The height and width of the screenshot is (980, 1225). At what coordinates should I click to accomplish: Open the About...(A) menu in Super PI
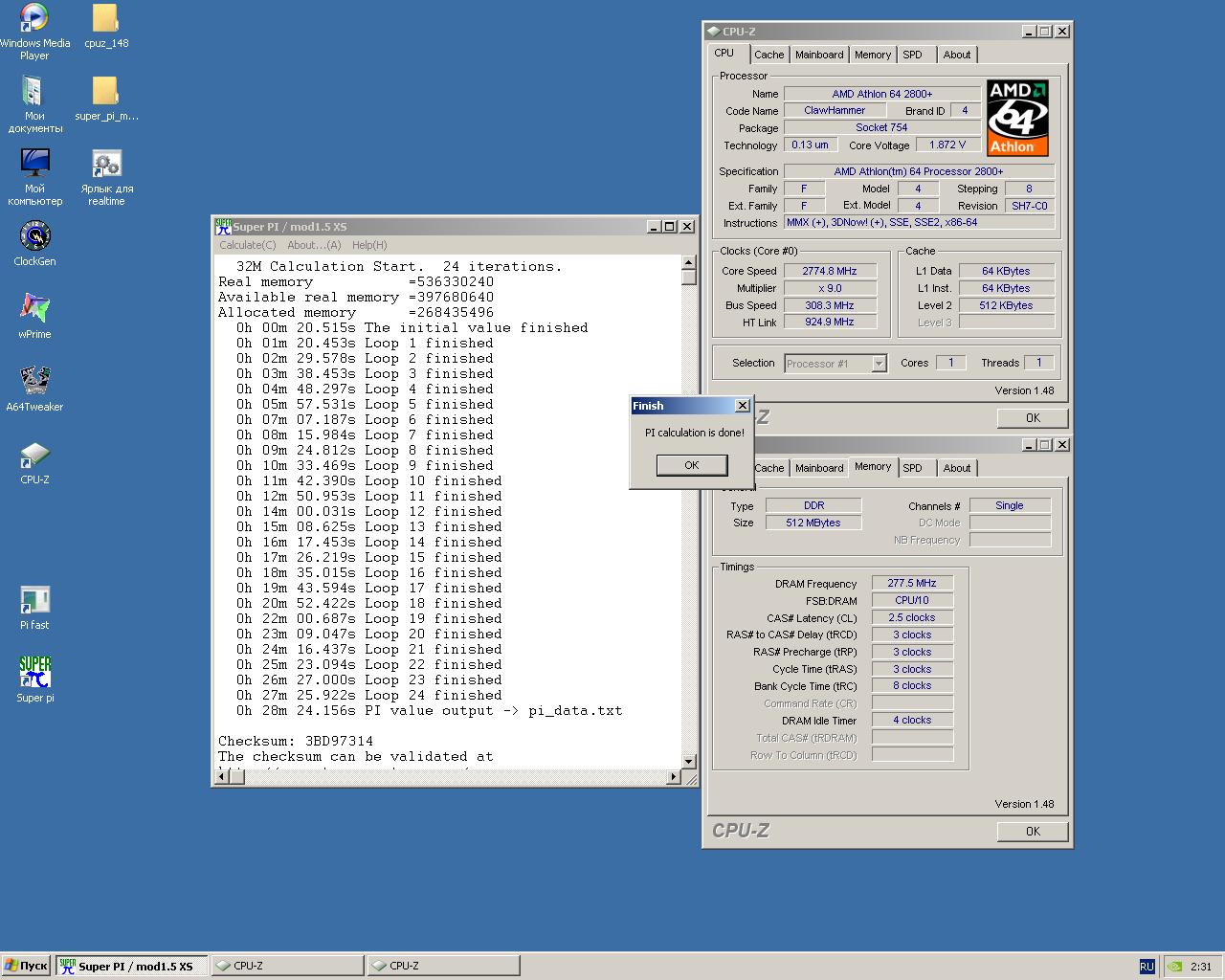tap(314, 245)
